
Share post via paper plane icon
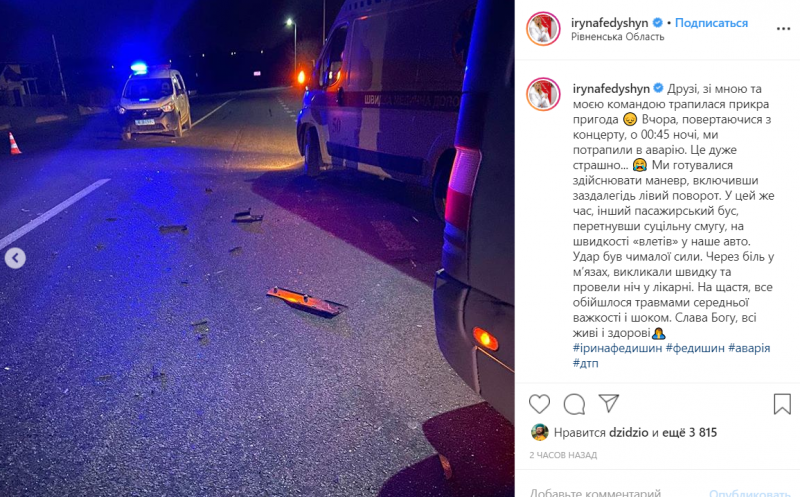[609, 403]
